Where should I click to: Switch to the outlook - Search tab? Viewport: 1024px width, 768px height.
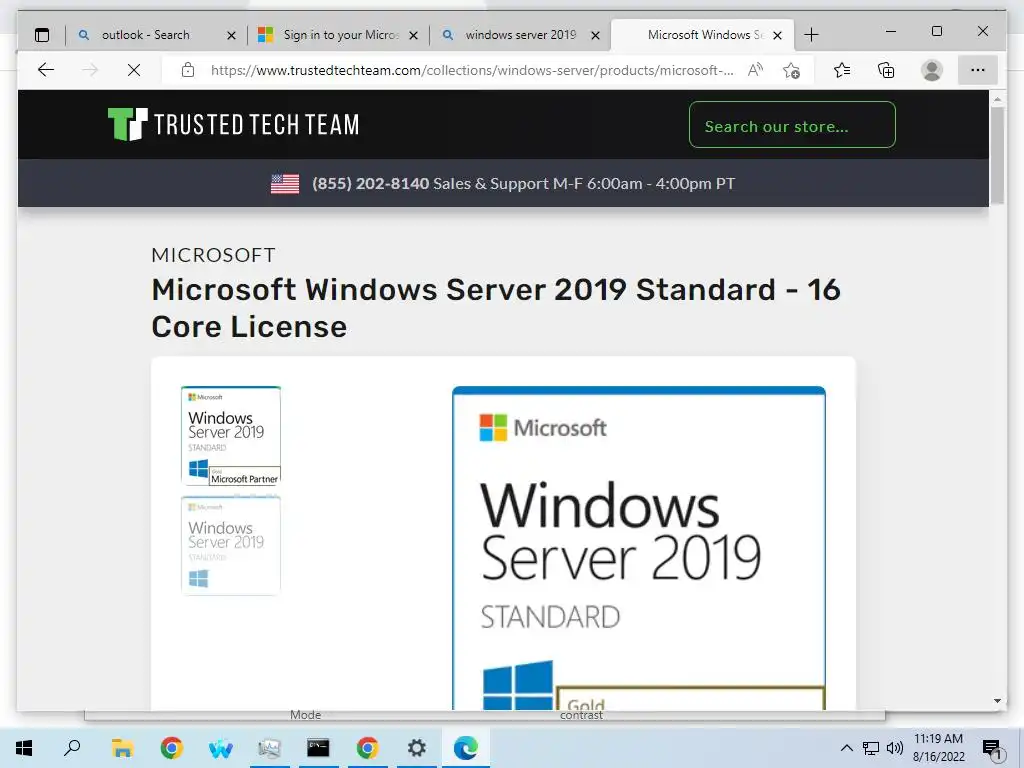pos(156,35)
